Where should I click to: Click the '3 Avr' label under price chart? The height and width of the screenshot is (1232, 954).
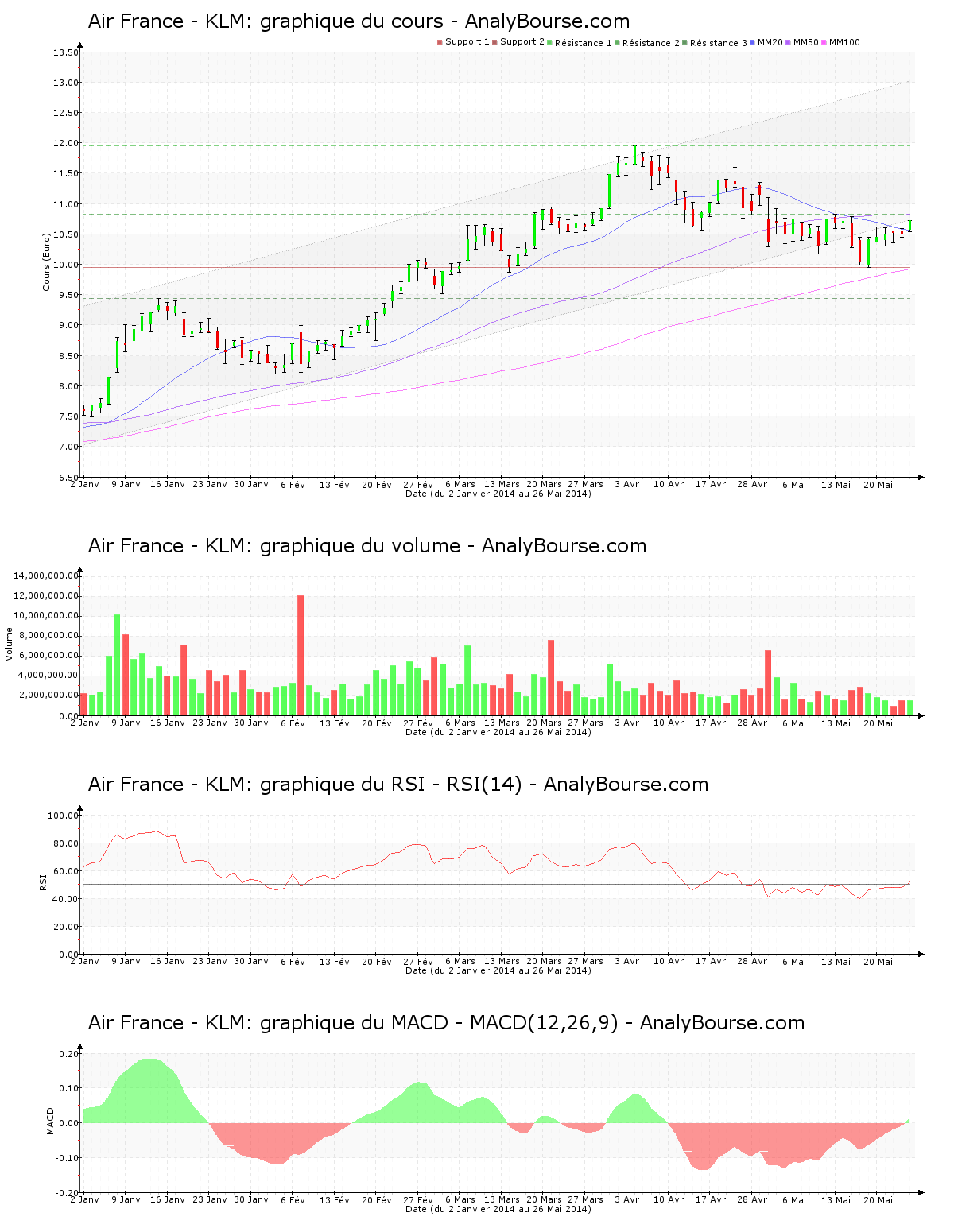click(627, 484)
